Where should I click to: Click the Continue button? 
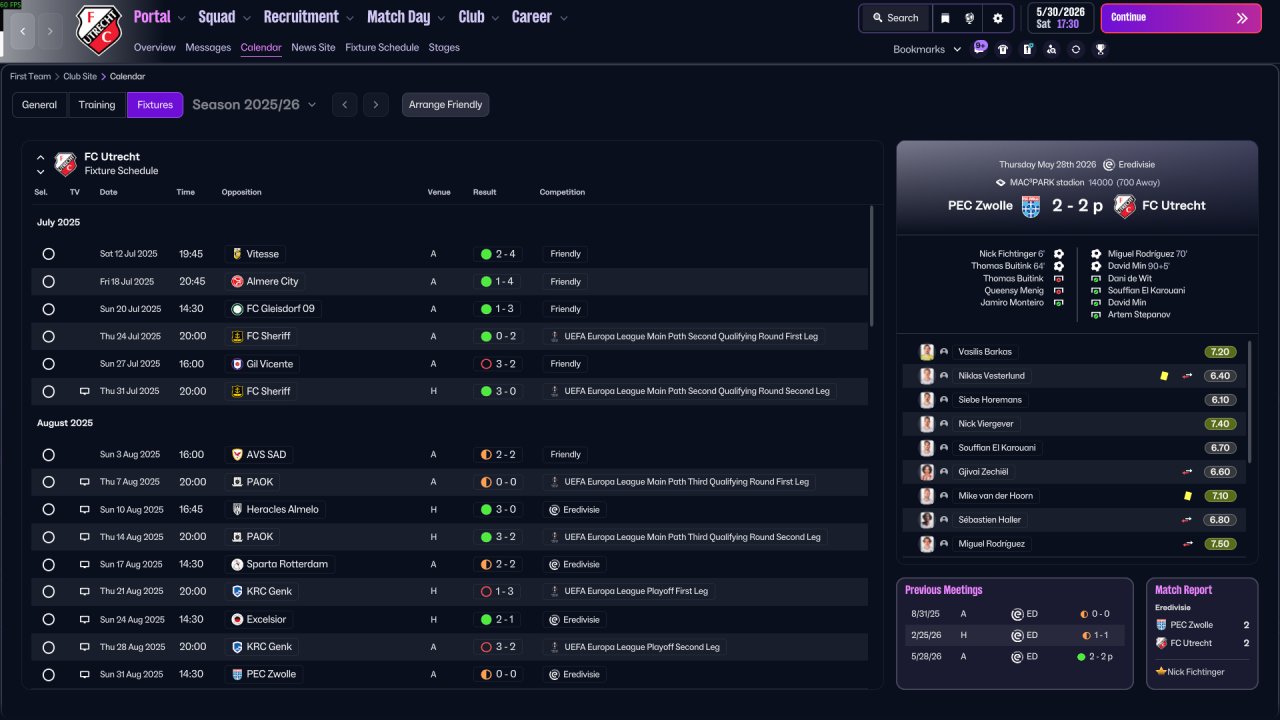point(1181,18)
